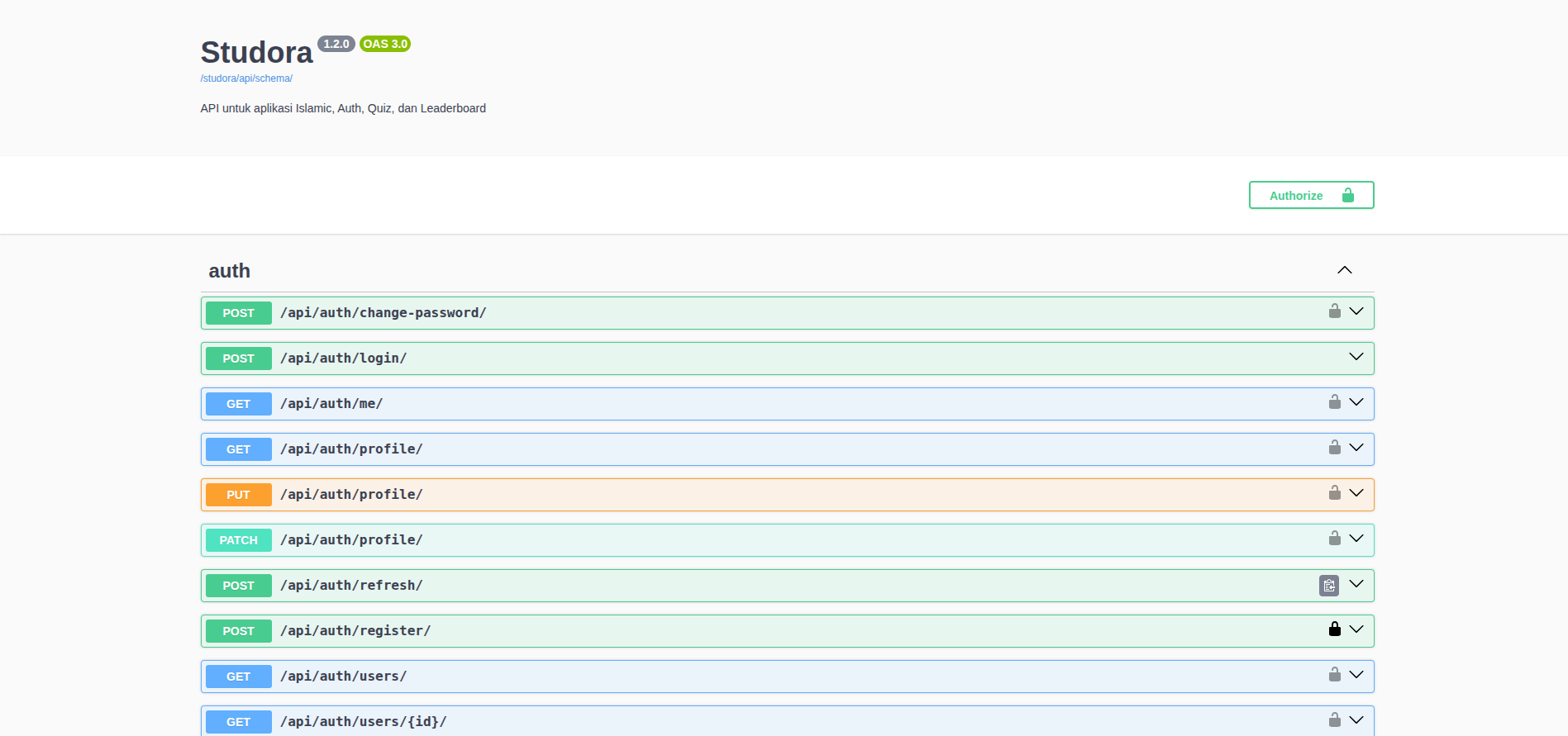The height and width of the screenshot is (736, 1568).
Task: Click the POST badge for refresh
Action: point(239,586)
